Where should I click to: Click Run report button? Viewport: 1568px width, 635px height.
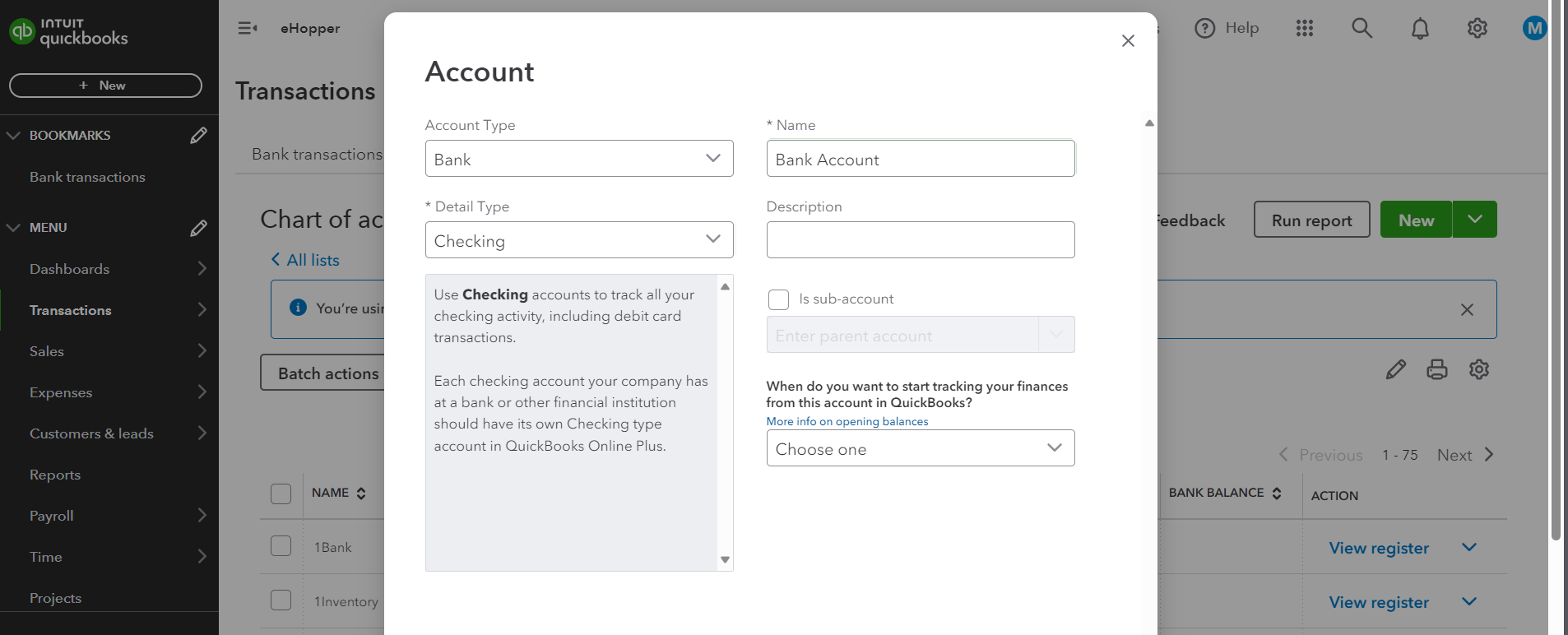point(1311,220)
